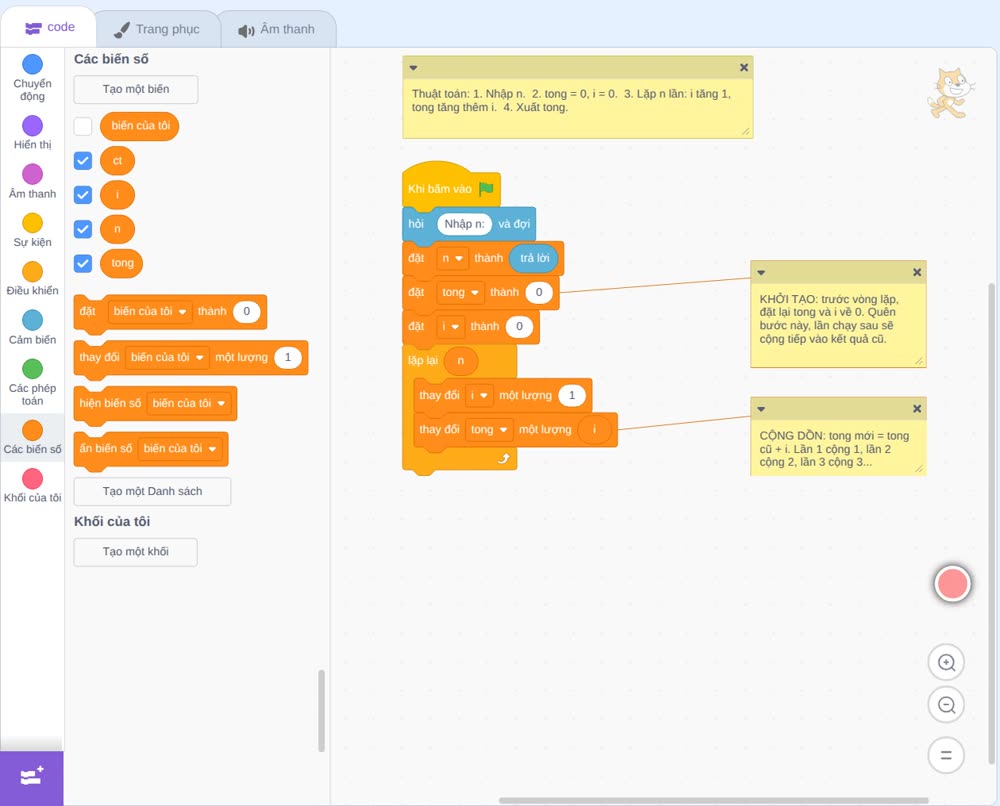Zoom in the workspace
The image size is (1000, 806).
(x=946, y=663)
